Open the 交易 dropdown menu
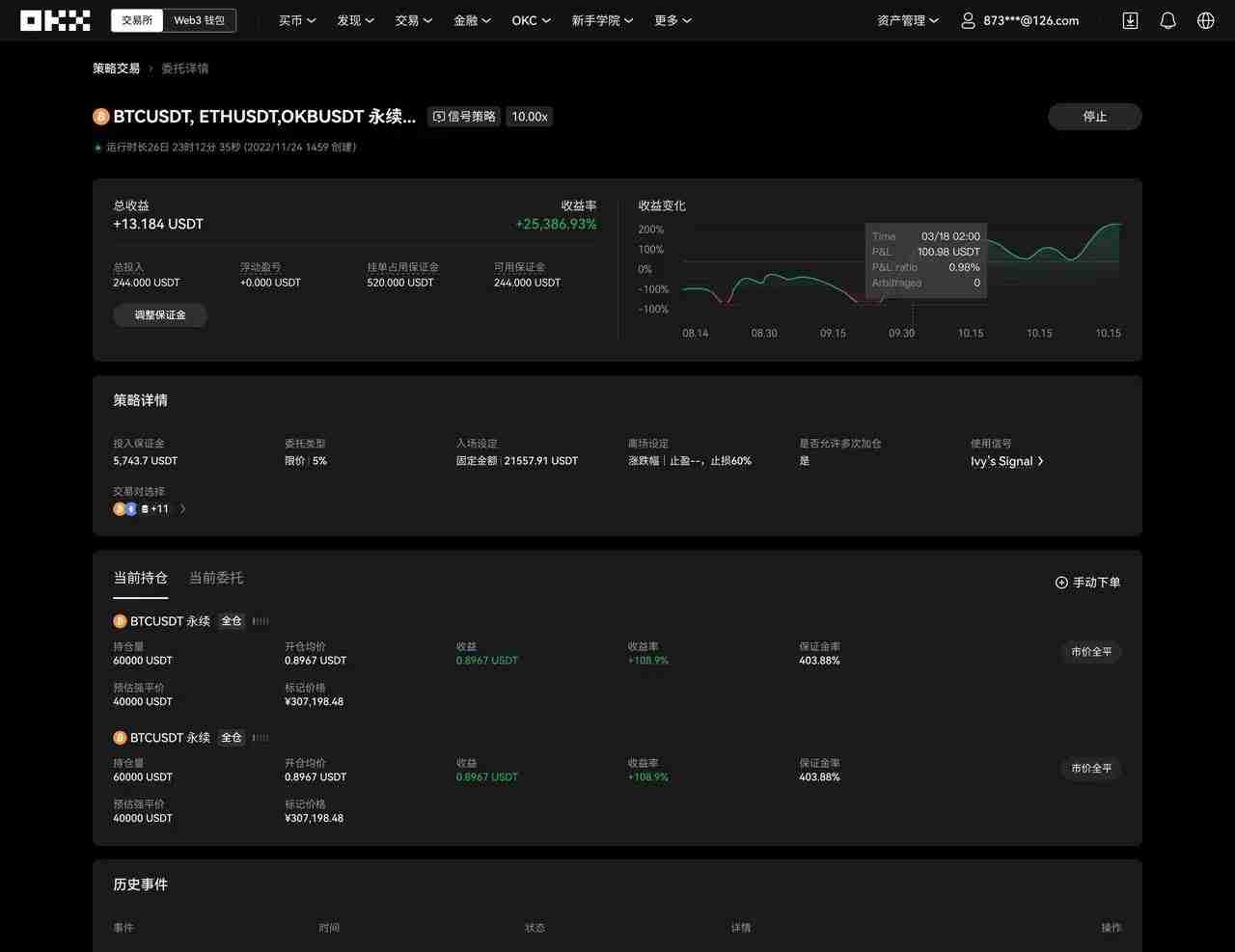 pos(414,20)
